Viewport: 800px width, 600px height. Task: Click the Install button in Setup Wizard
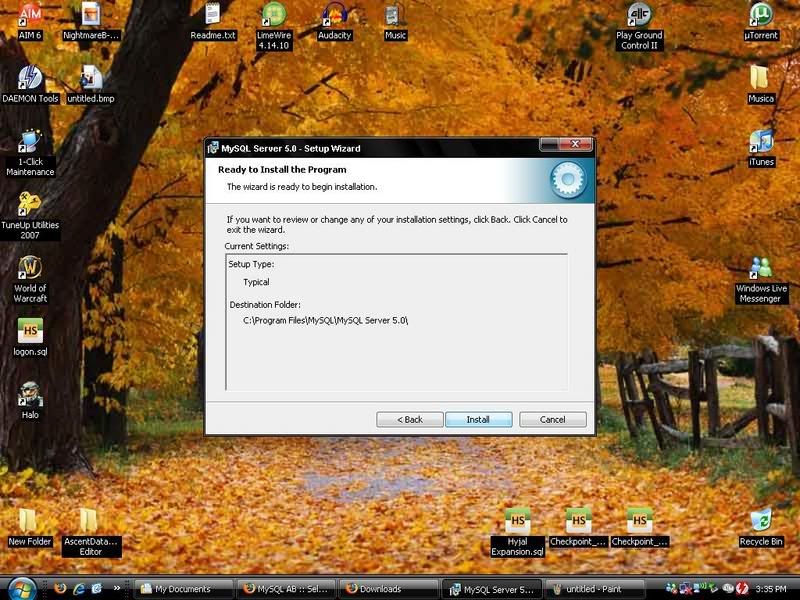479,419
